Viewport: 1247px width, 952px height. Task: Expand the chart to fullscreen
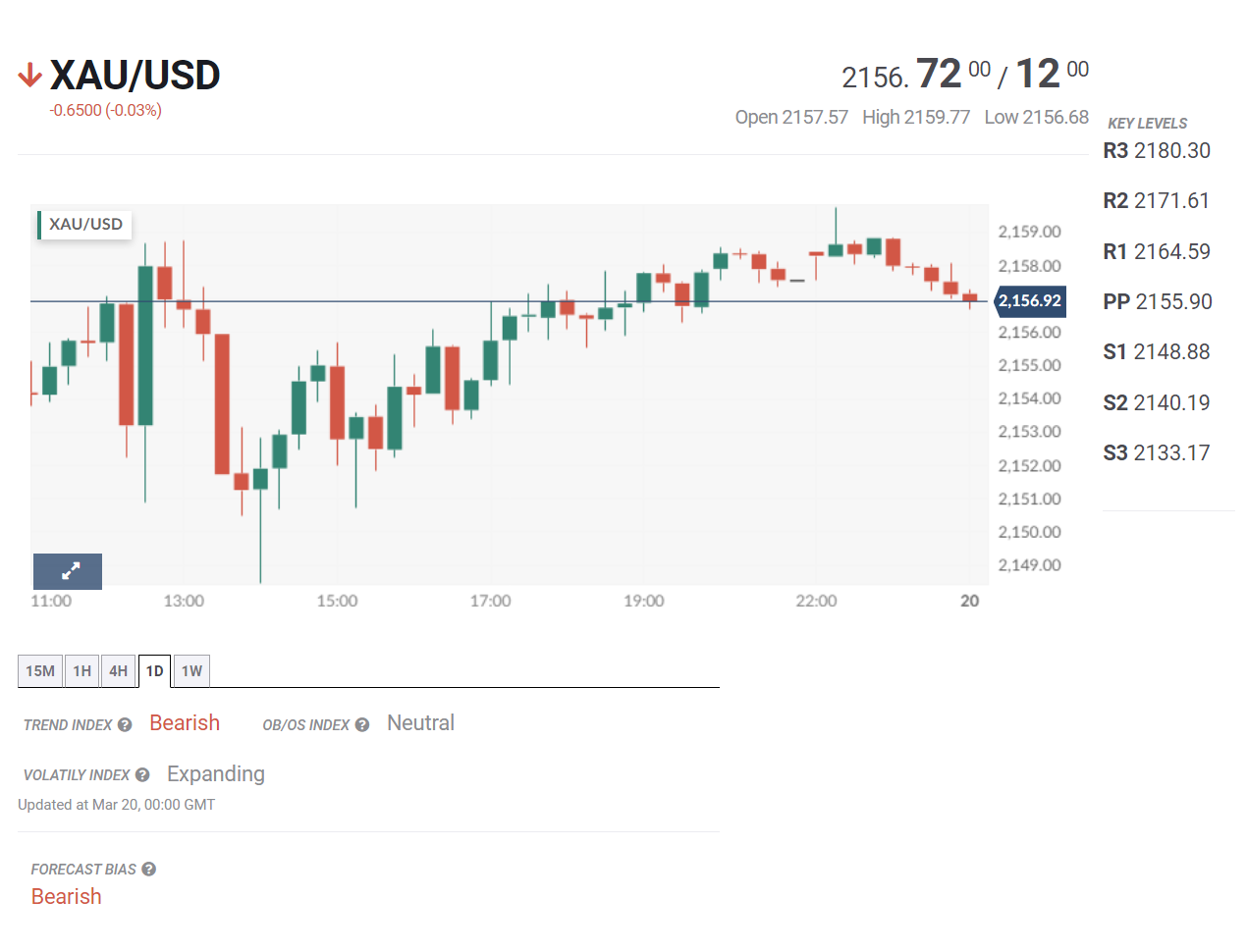pos(68,570)
